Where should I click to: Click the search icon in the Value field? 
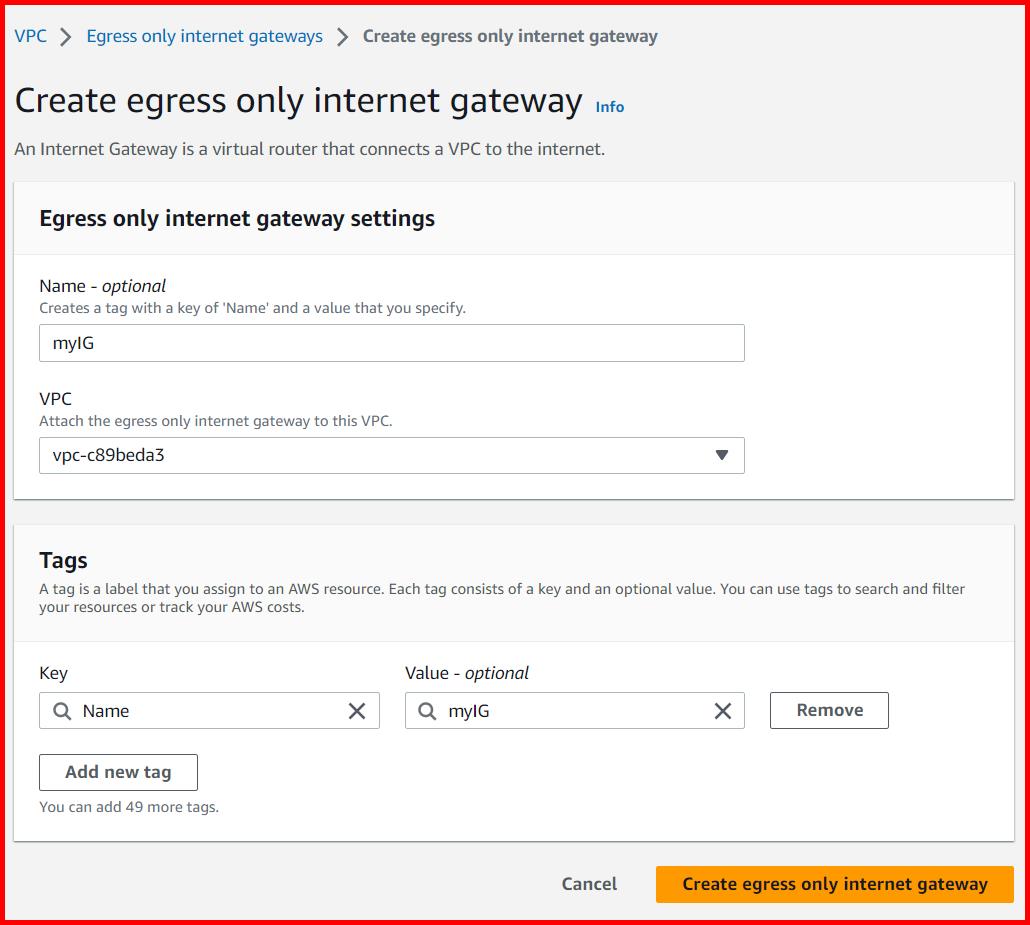(x=426, y=710)
